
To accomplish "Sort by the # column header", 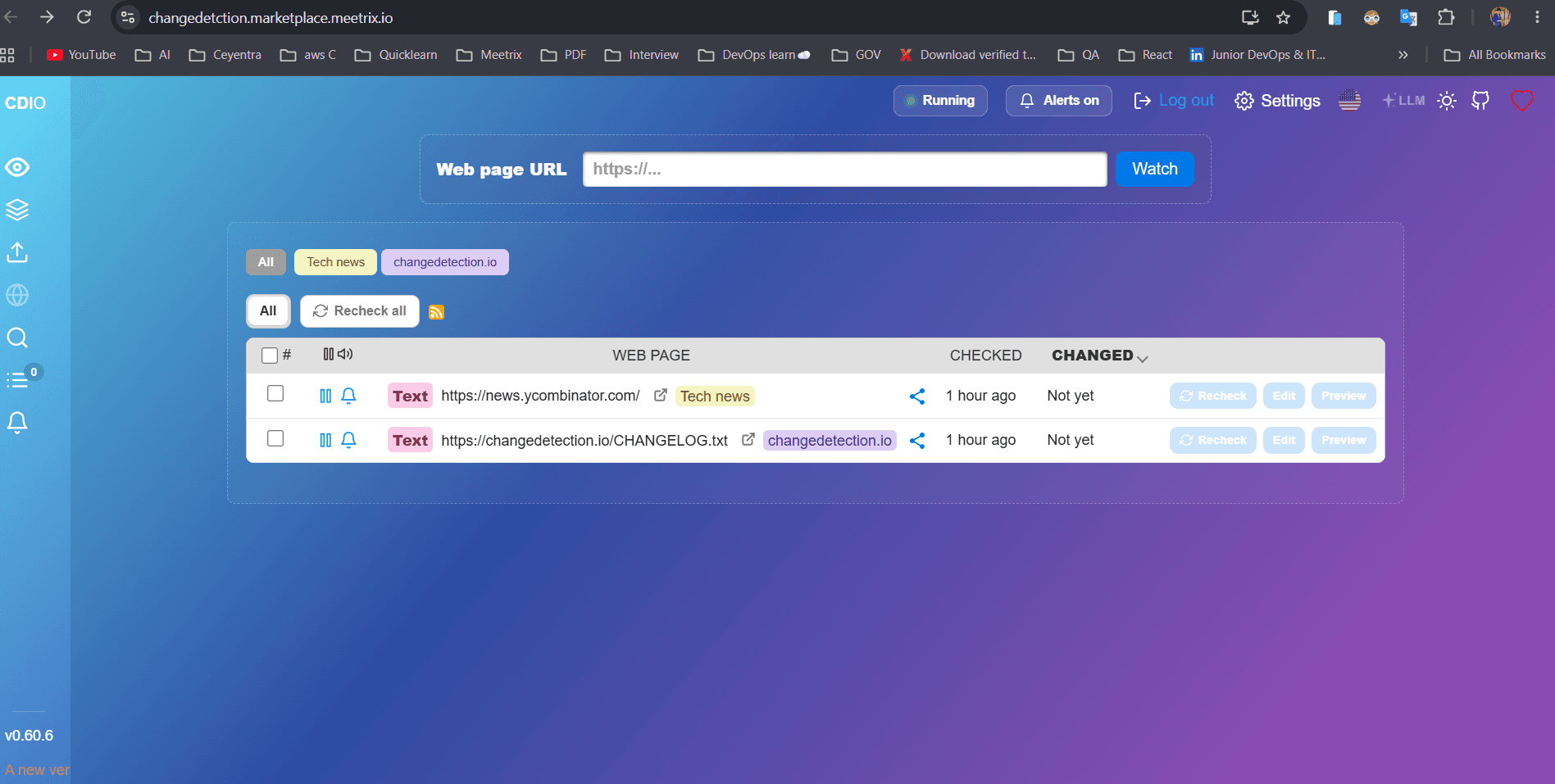I will [287, 355].
